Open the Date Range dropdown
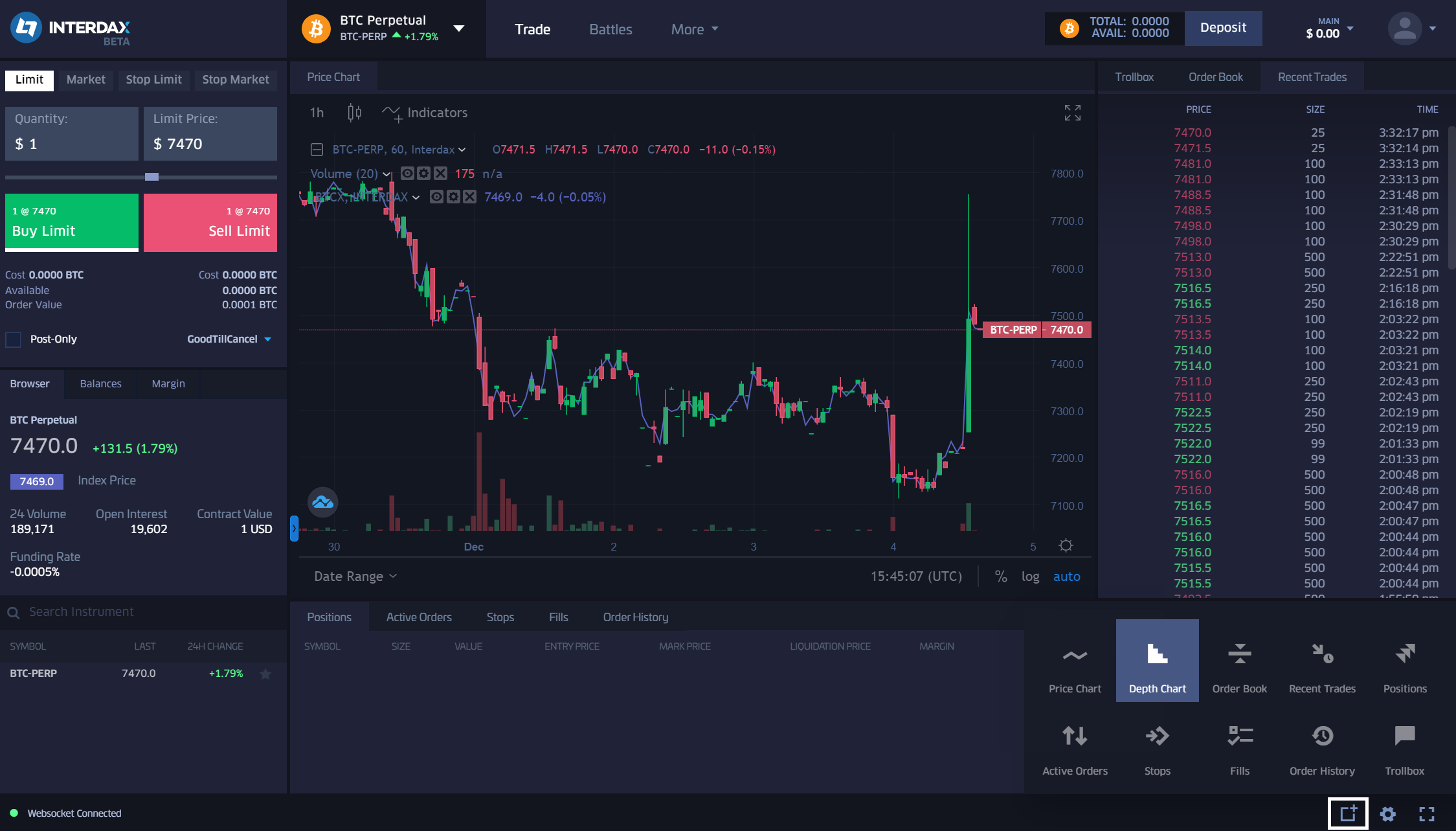The width and height of the screenshot is (1456, 831). coord(355,576)
